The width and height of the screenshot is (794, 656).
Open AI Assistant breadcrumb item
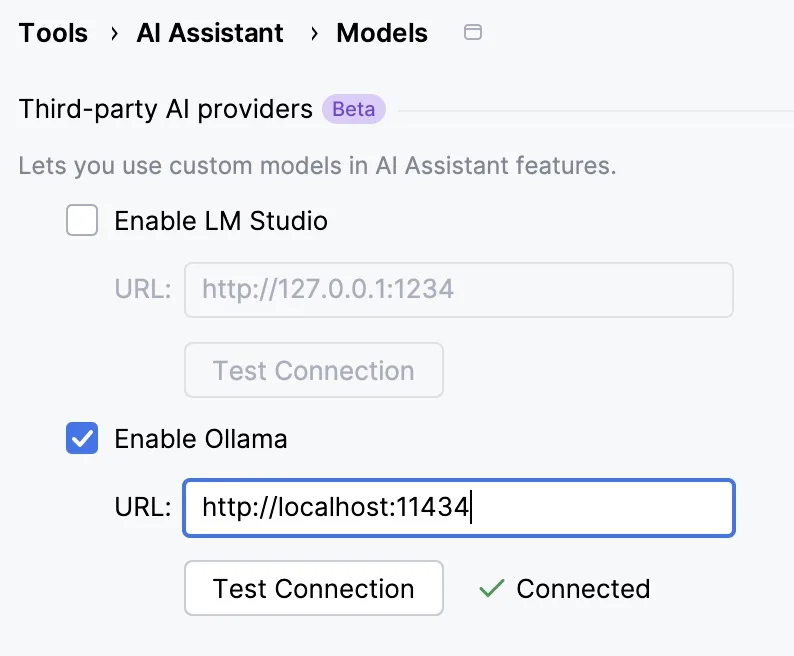210,33
